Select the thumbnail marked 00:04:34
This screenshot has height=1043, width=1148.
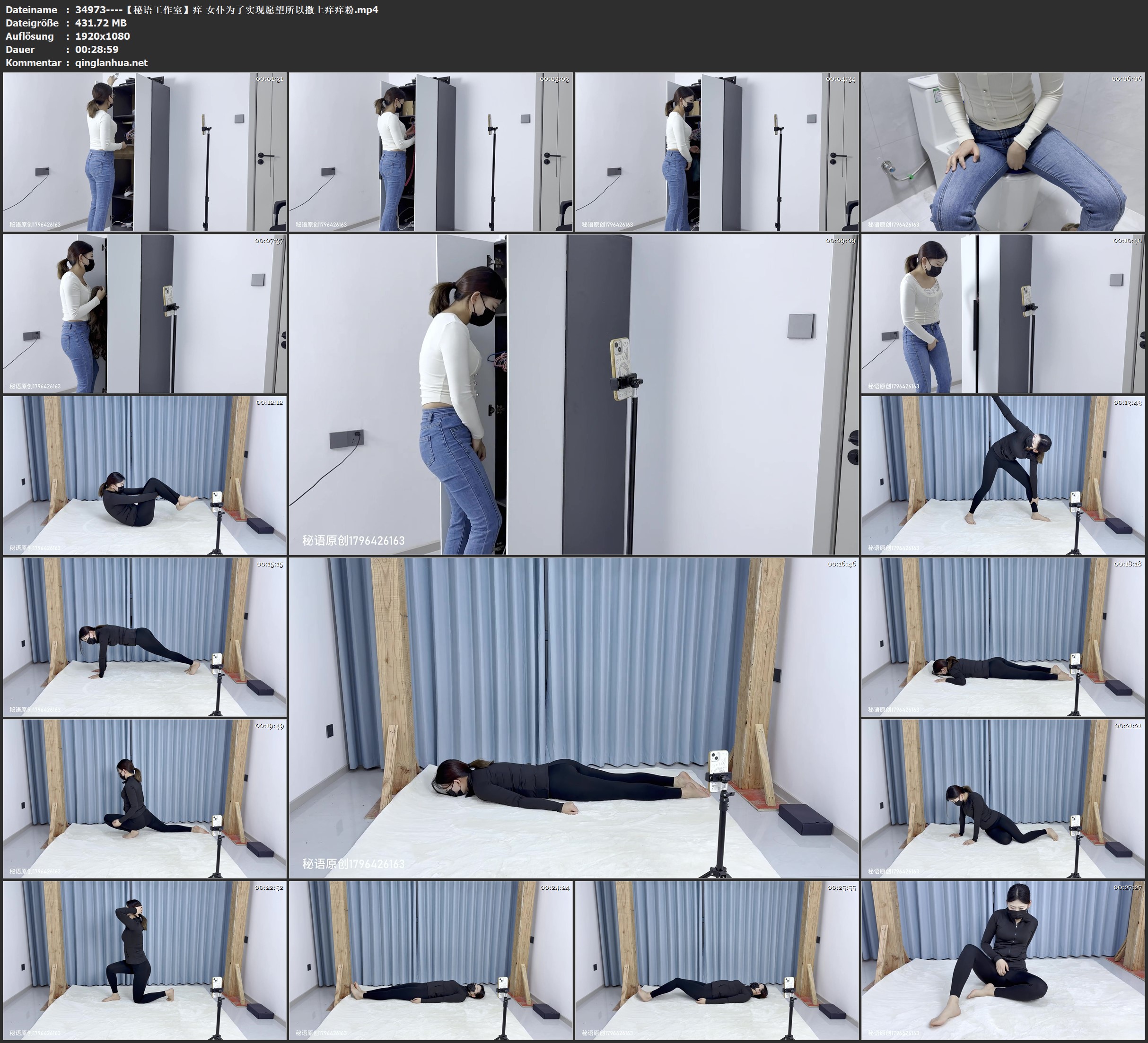[716, 151]
